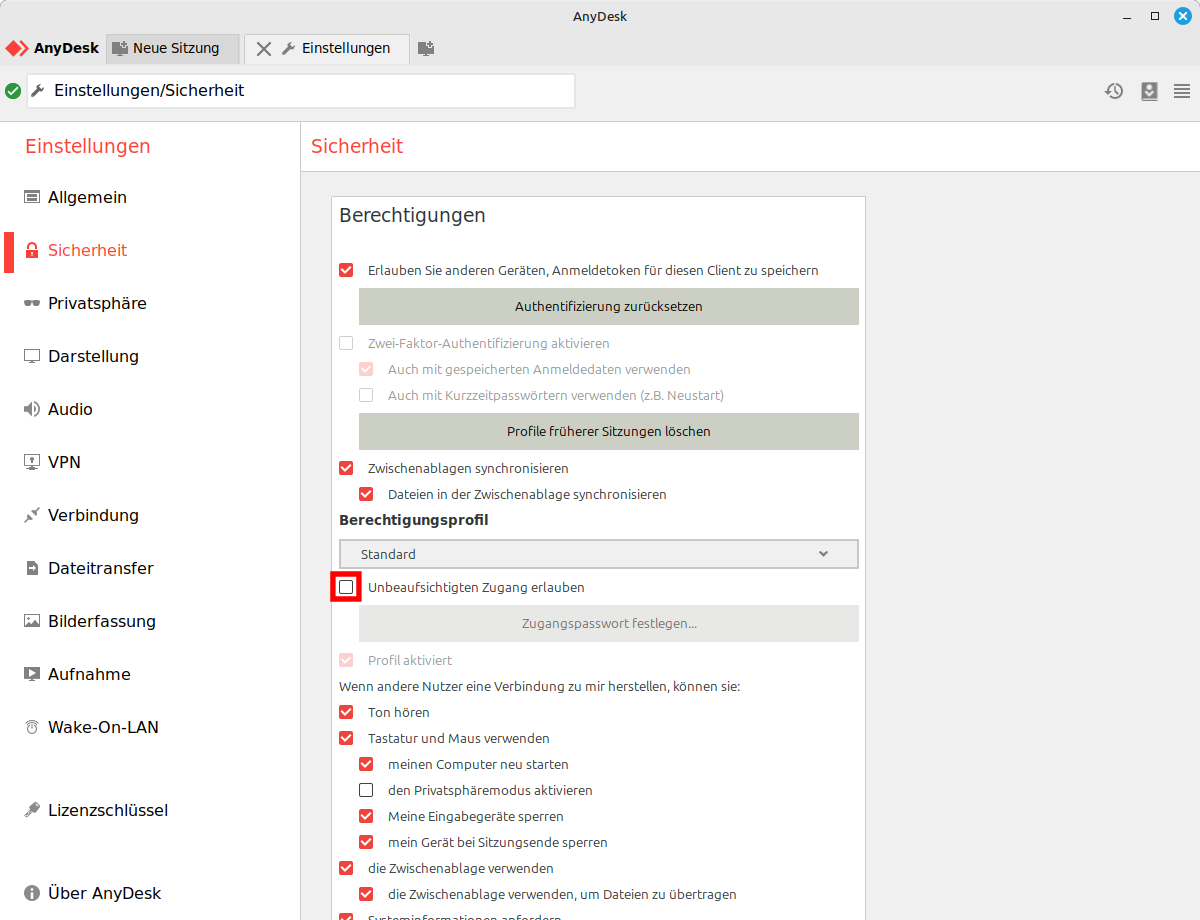Click wrench icon in address field
Screen dimensions: 1200x920
pos(38,91)
